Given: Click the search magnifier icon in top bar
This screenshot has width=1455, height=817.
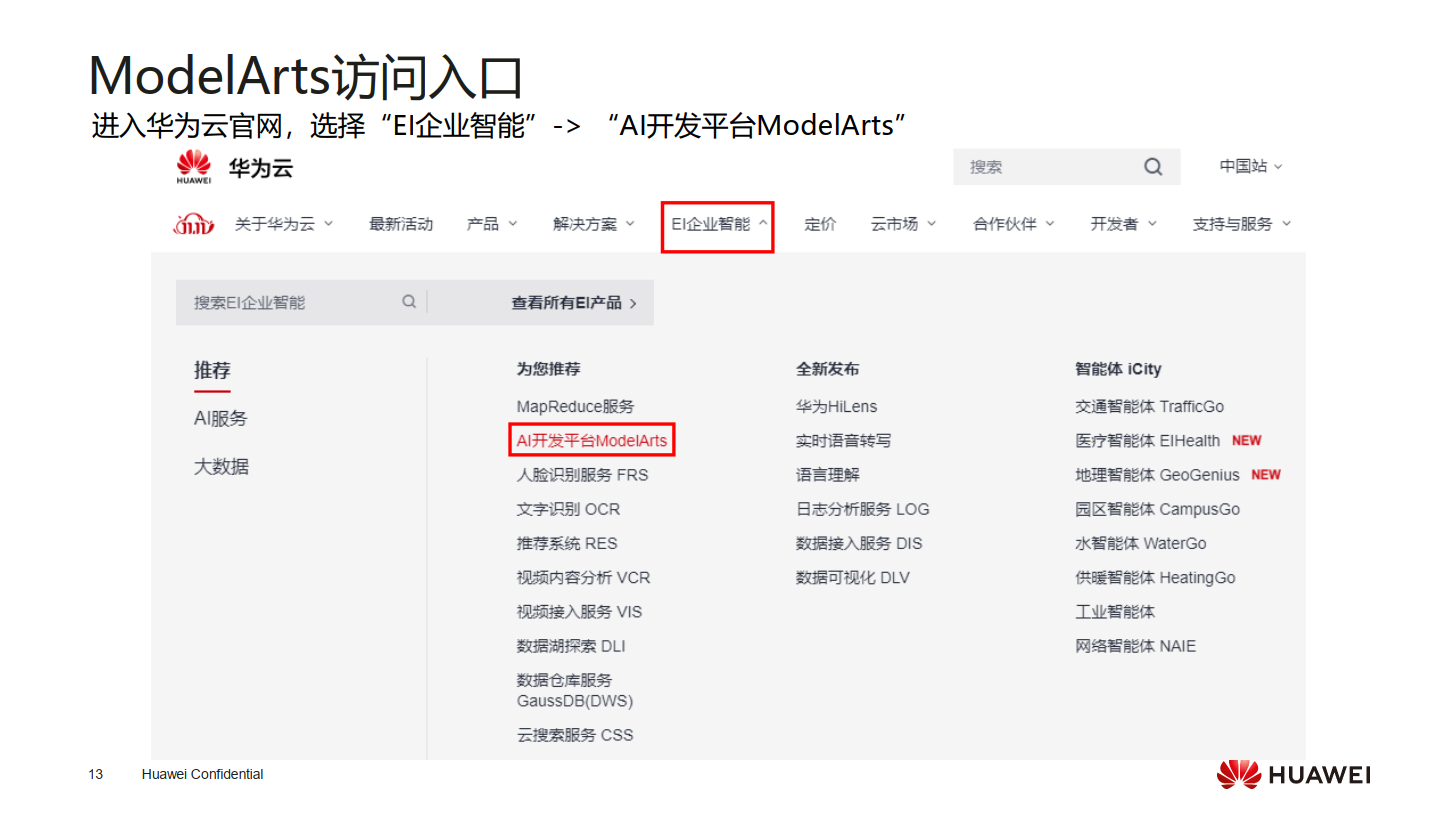Looking at the screenshot, I should tap(1153, 167).
